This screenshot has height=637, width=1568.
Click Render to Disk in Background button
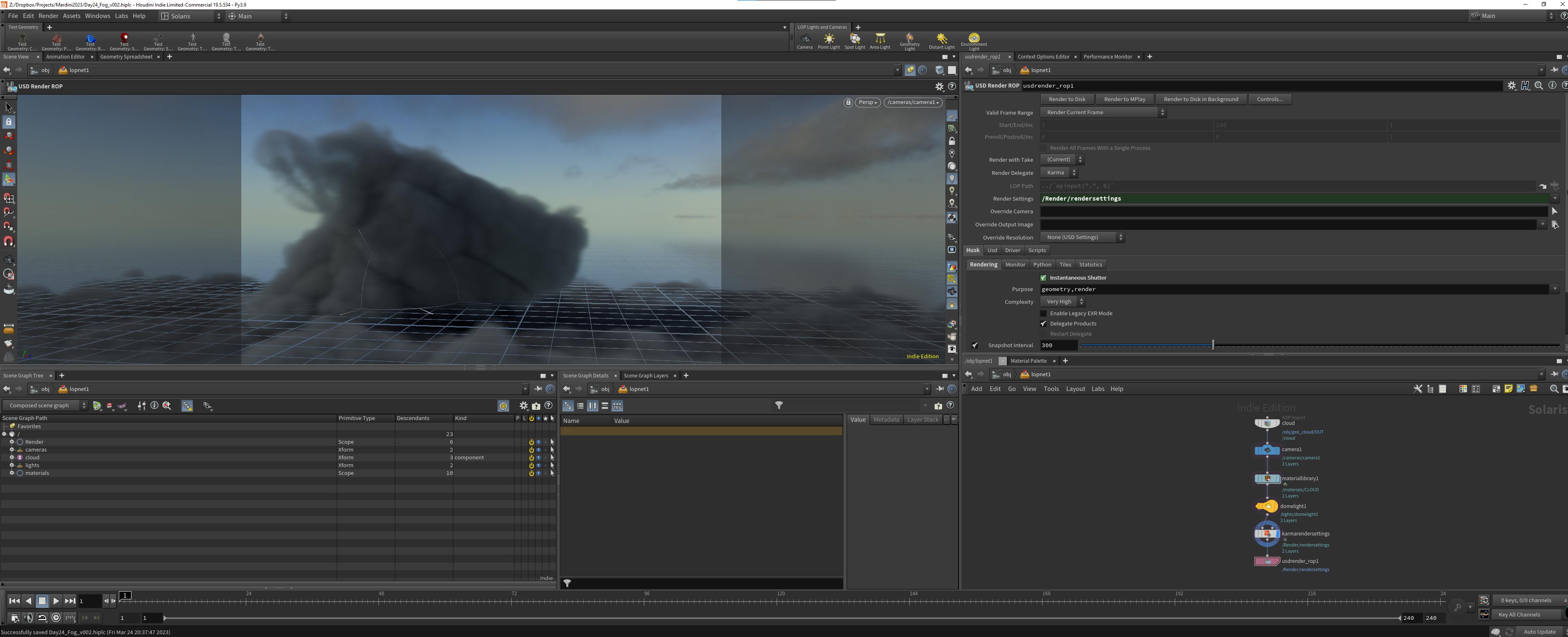(x=1200, y=99)
